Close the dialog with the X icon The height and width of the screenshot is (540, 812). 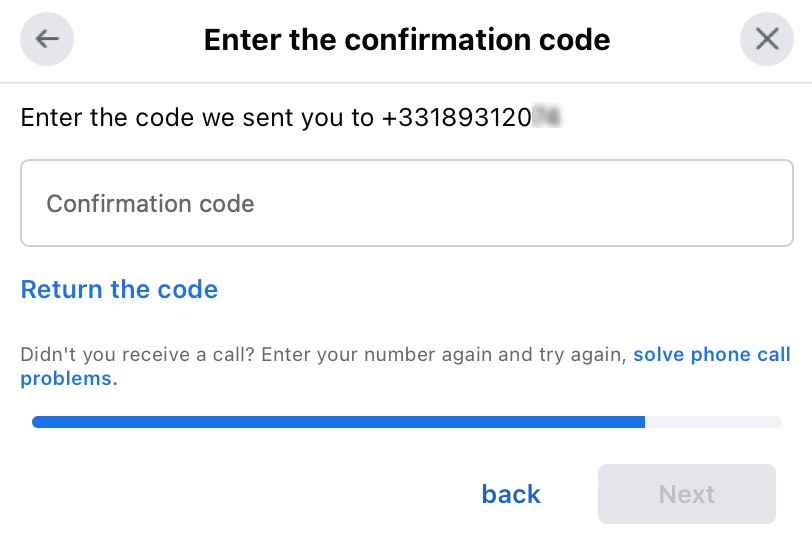tap(766, 40)
